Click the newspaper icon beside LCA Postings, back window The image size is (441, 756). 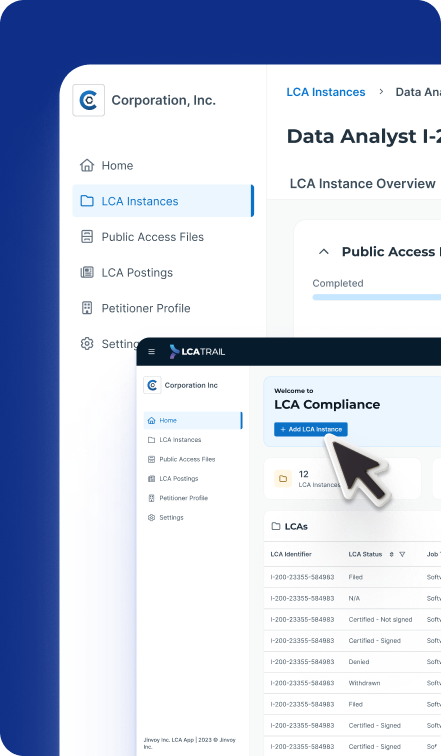pos(87,272)
